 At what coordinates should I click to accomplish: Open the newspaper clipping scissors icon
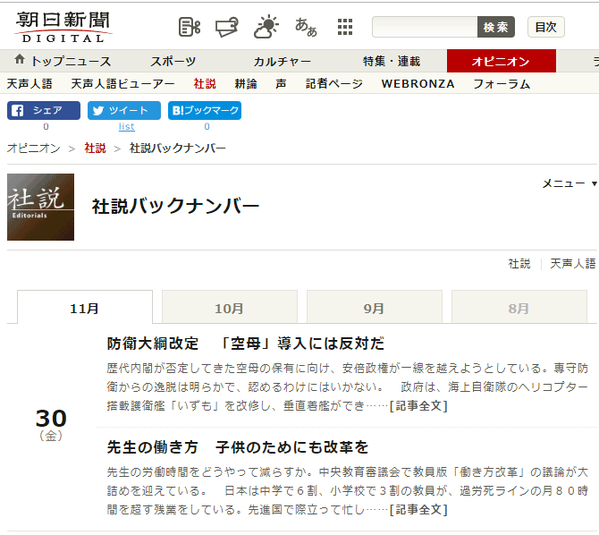pyautogui.click(x=189, y=27)
